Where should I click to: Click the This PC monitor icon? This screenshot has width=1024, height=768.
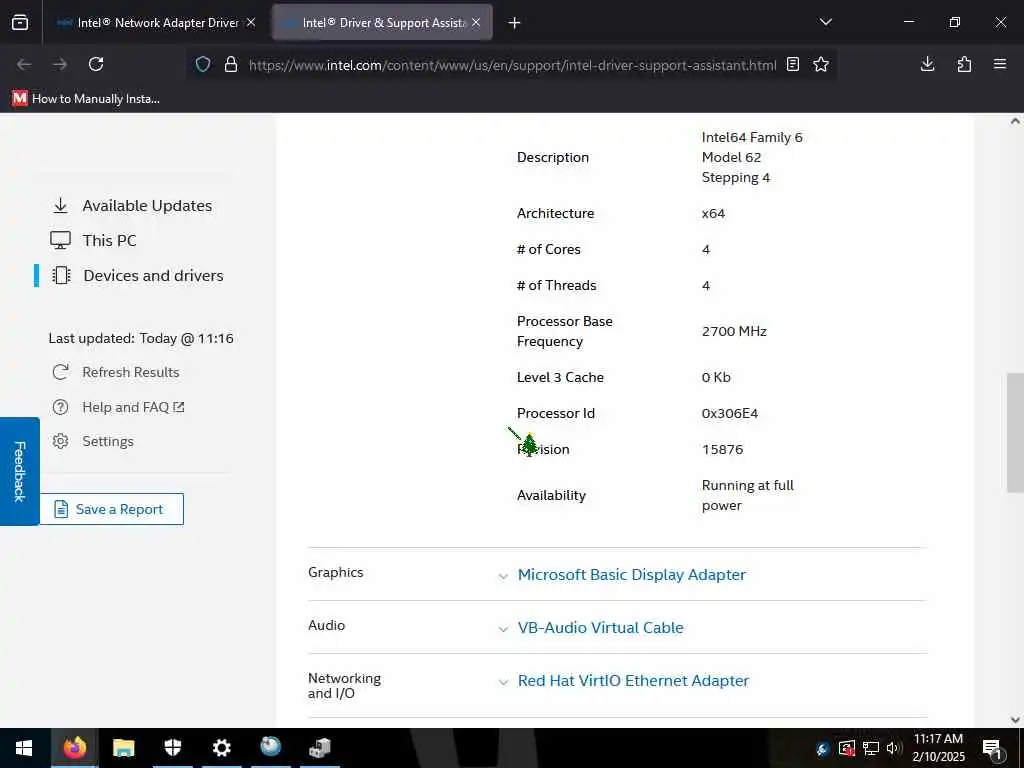click(61, 240)
